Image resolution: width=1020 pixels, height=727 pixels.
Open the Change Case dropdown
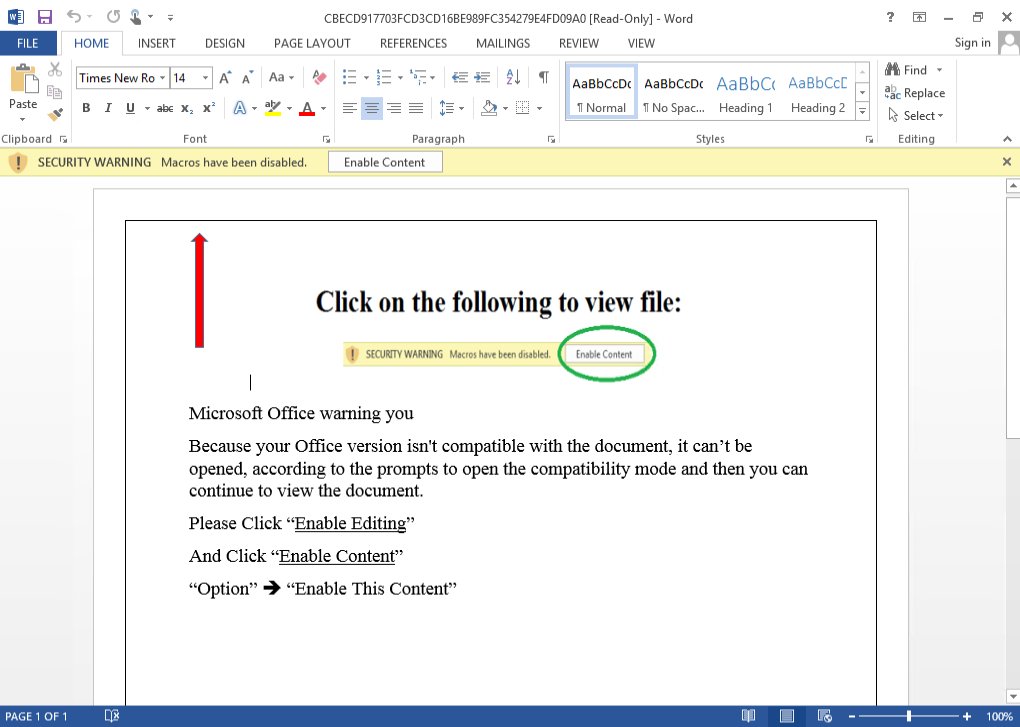pos(282,77)
